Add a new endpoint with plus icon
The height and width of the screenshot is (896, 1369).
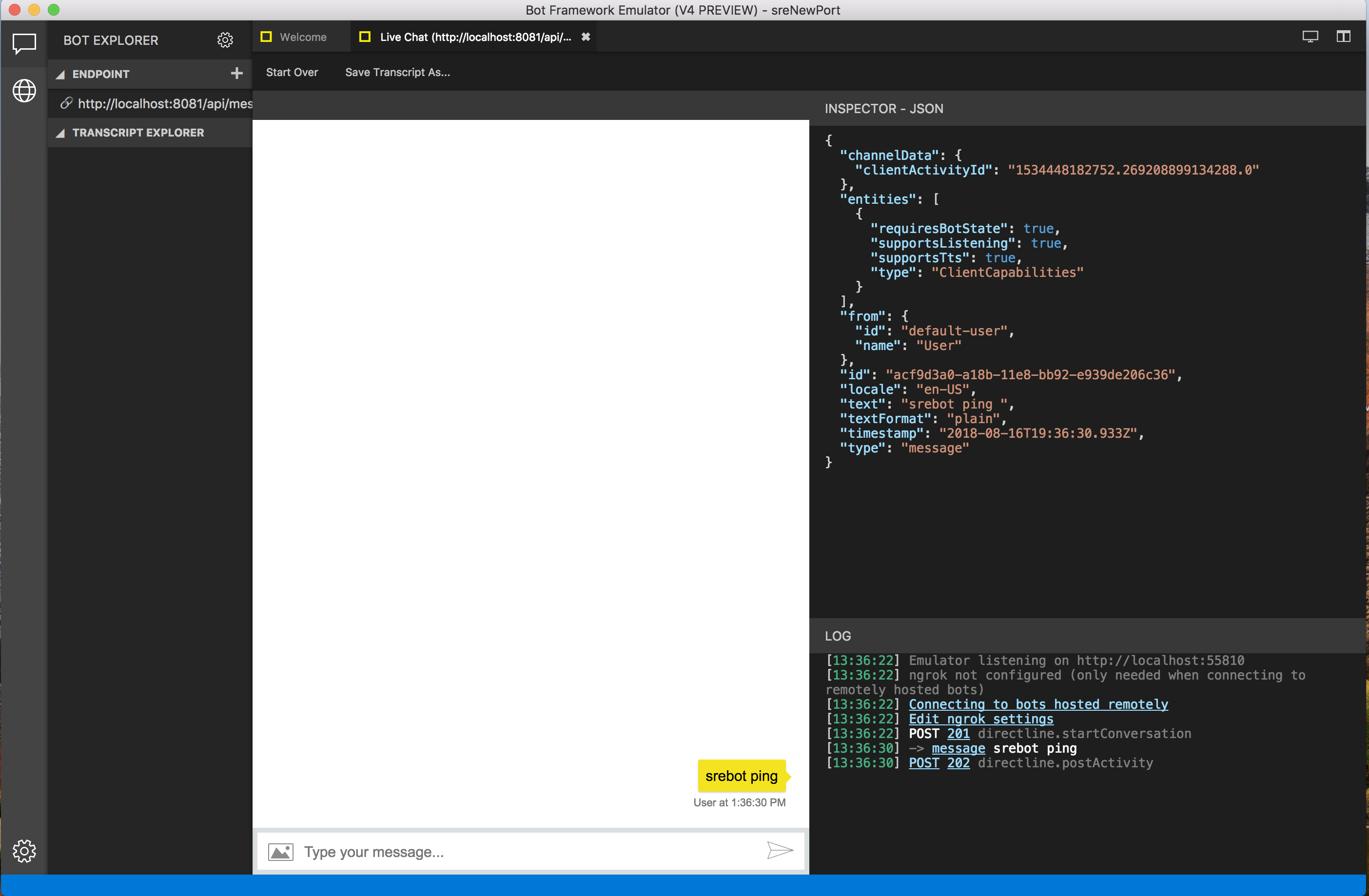pyautogui.click(x=236, y=73)
